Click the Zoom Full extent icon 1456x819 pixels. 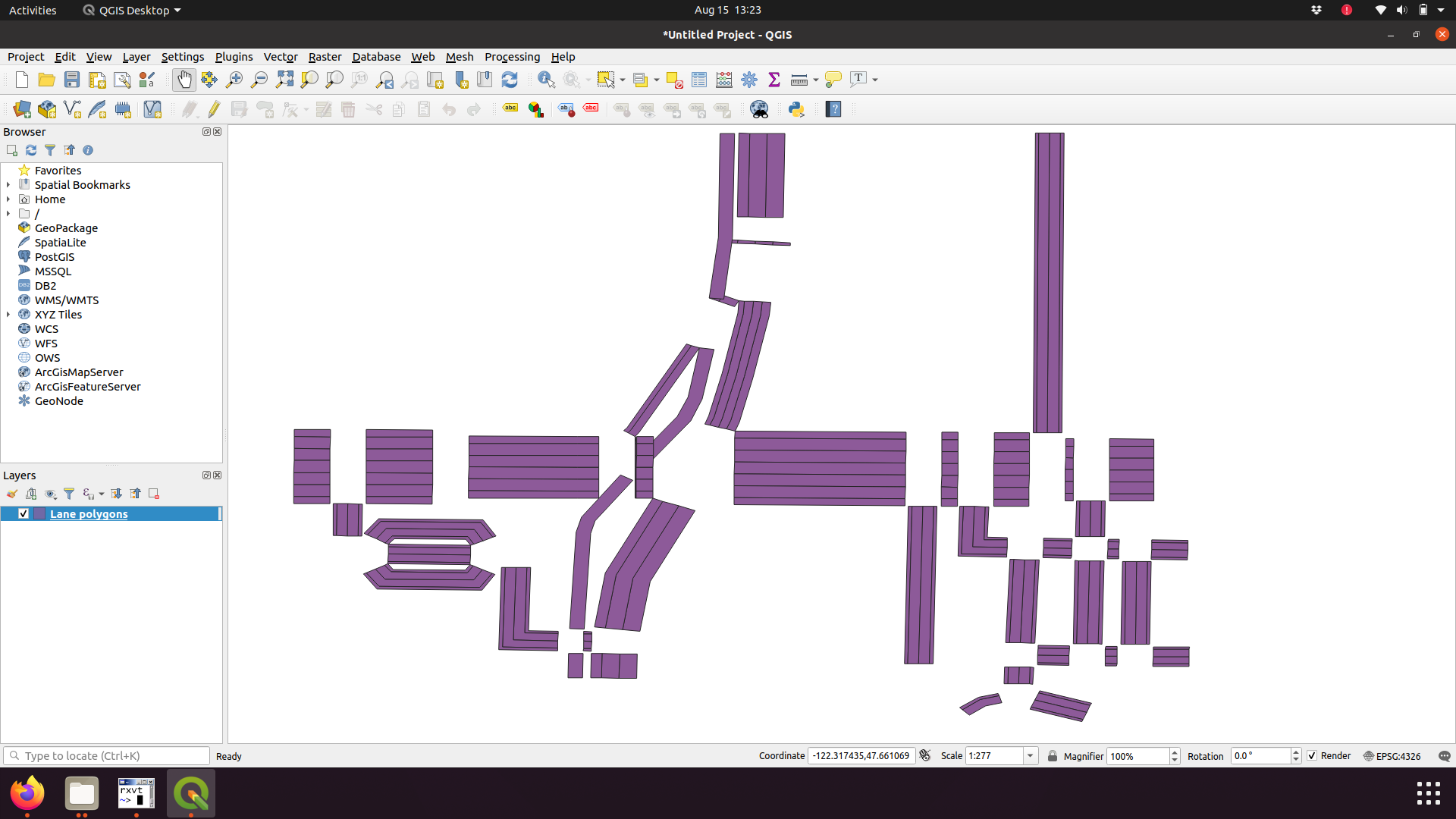(x=284, y=80)
